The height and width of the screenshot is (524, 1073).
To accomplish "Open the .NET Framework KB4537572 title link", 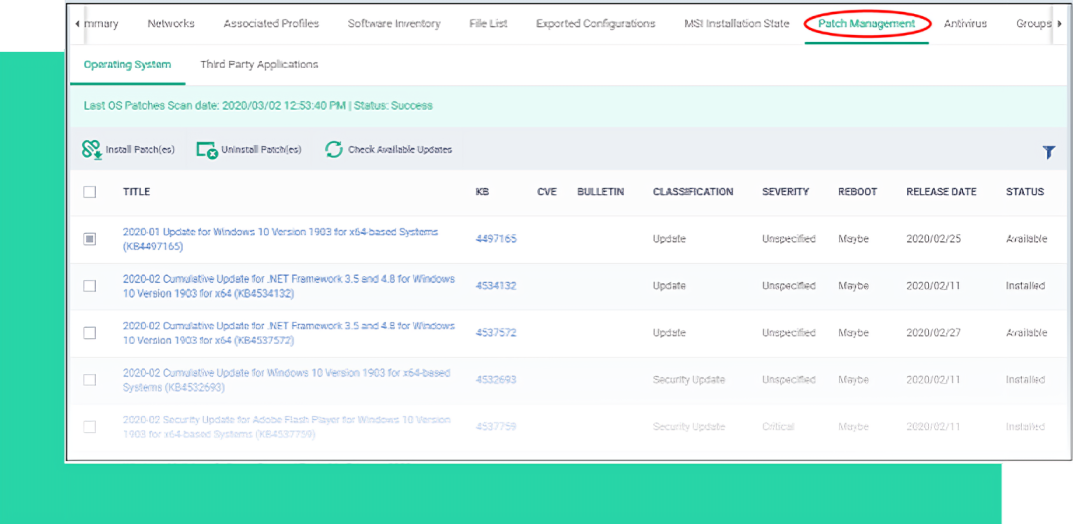I will (289, 332).
